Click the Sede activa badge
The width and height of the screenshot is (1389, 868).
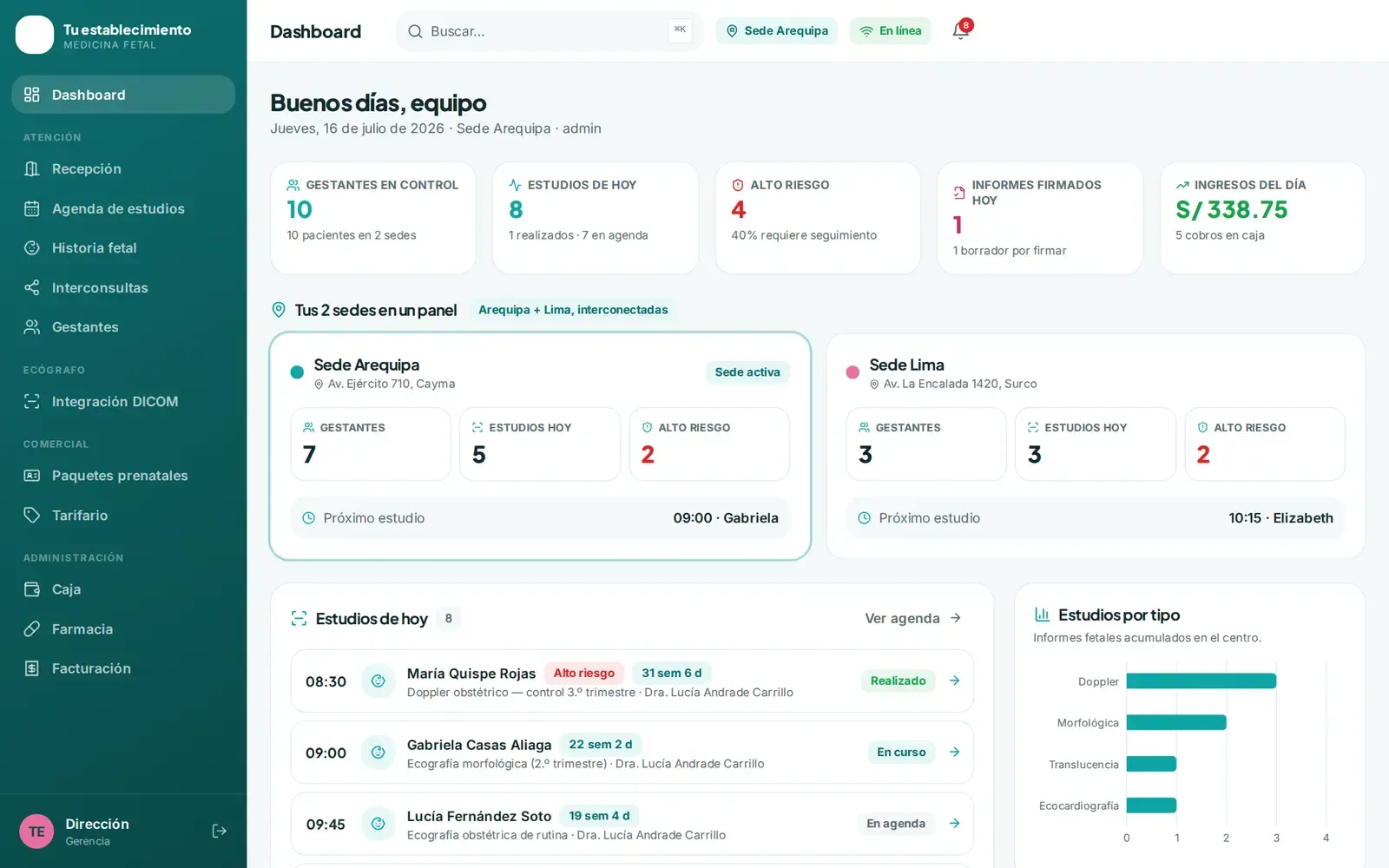(747, 372)
